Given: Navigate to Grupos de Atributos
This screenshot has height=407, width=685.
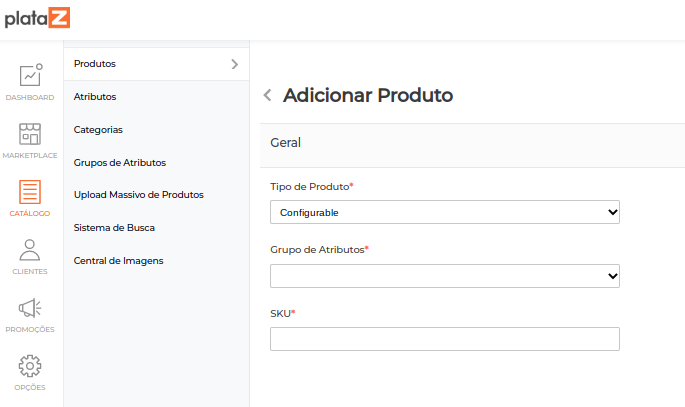Looking at the screenshot, I should click(119, 162).
